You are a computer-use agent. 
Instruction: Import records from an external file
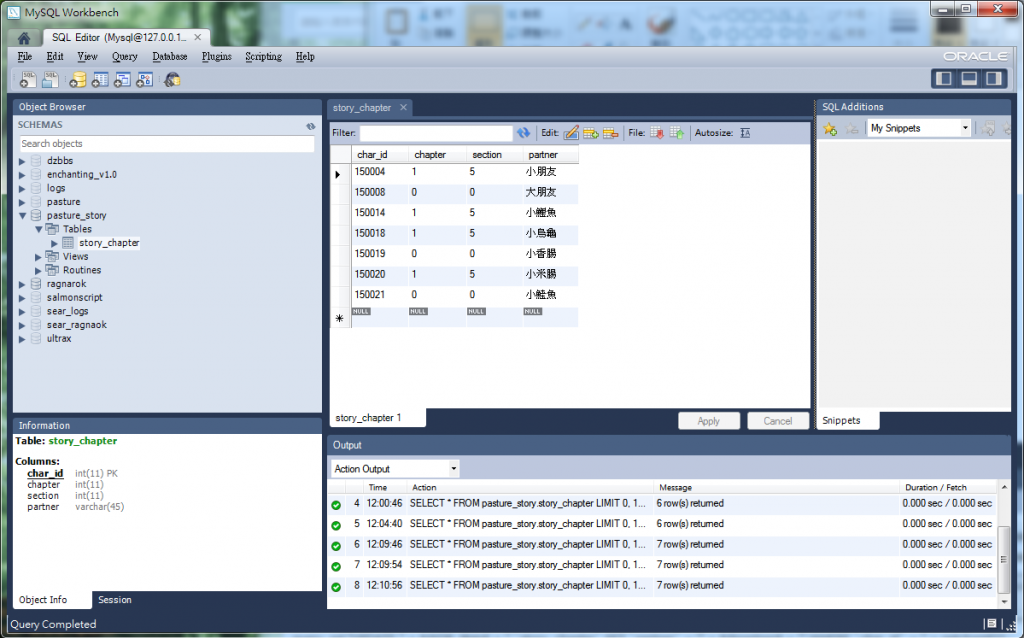click(677, 133)
